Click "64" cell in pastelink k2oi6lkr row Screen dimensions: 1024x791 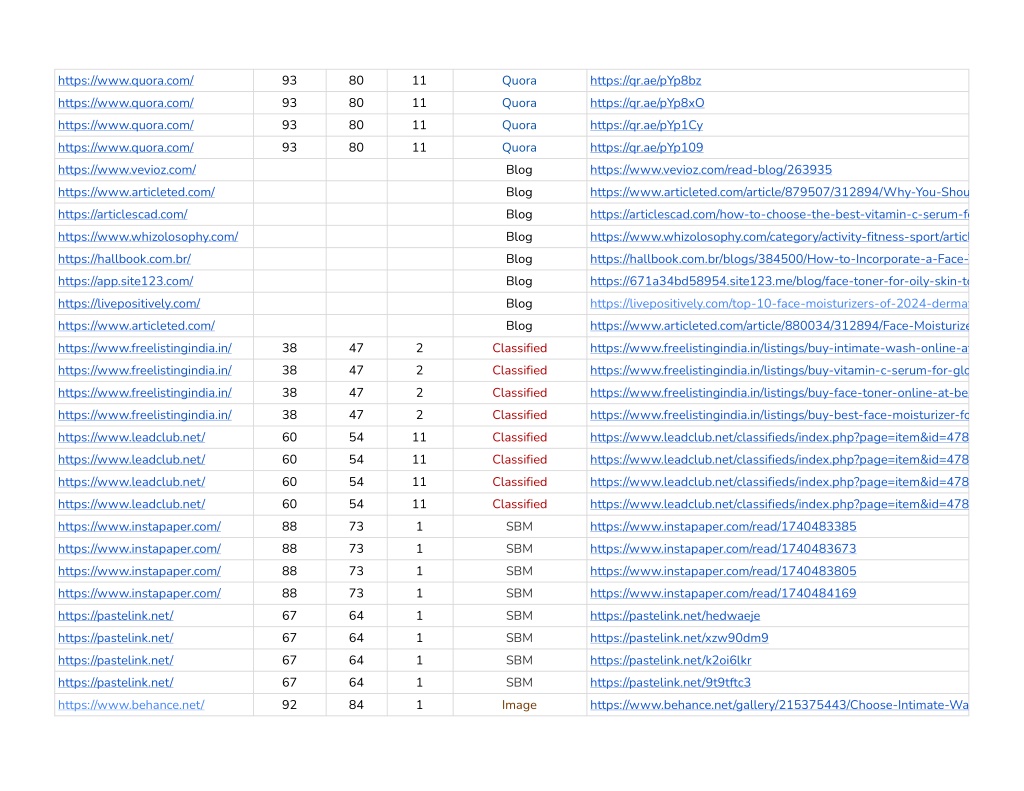pos(356,660)
